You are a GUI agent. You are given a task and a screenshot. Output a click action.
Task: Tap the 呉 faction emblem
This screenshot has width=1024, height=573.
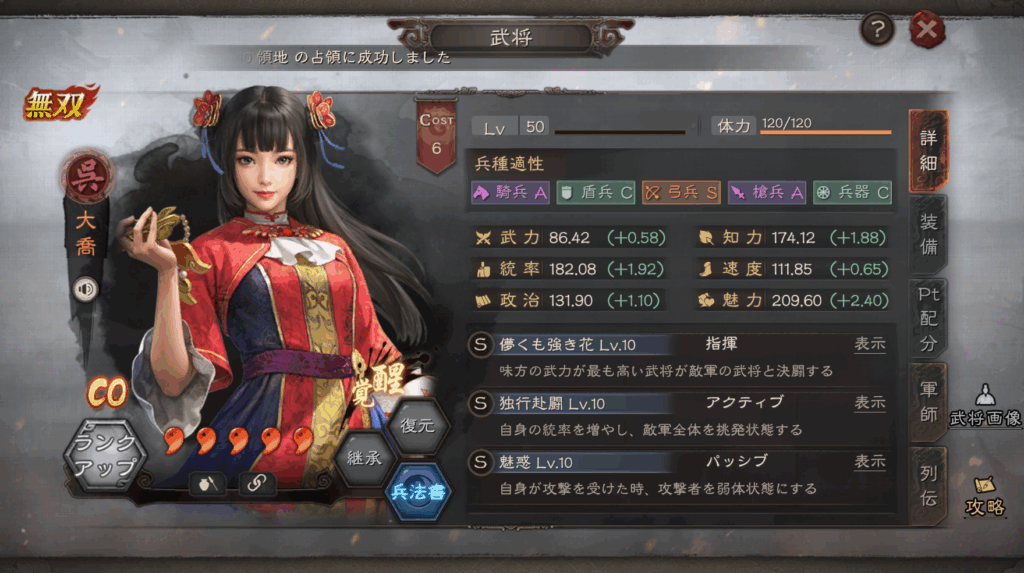[87, 176]
